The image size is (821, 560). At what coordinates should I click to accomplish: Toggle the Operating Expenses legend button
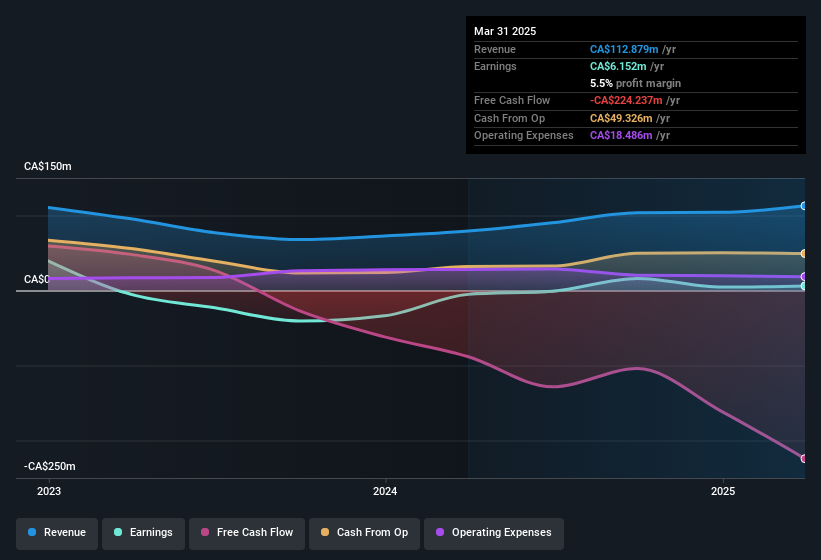click(x=494, y=533)
